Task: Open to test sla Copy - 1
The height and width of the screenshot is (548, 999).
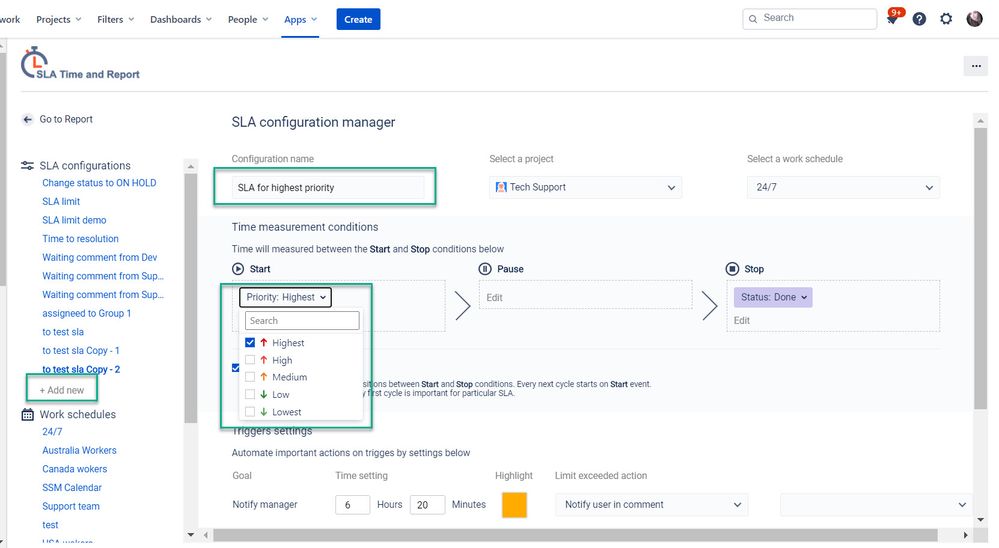Action: 81,350
